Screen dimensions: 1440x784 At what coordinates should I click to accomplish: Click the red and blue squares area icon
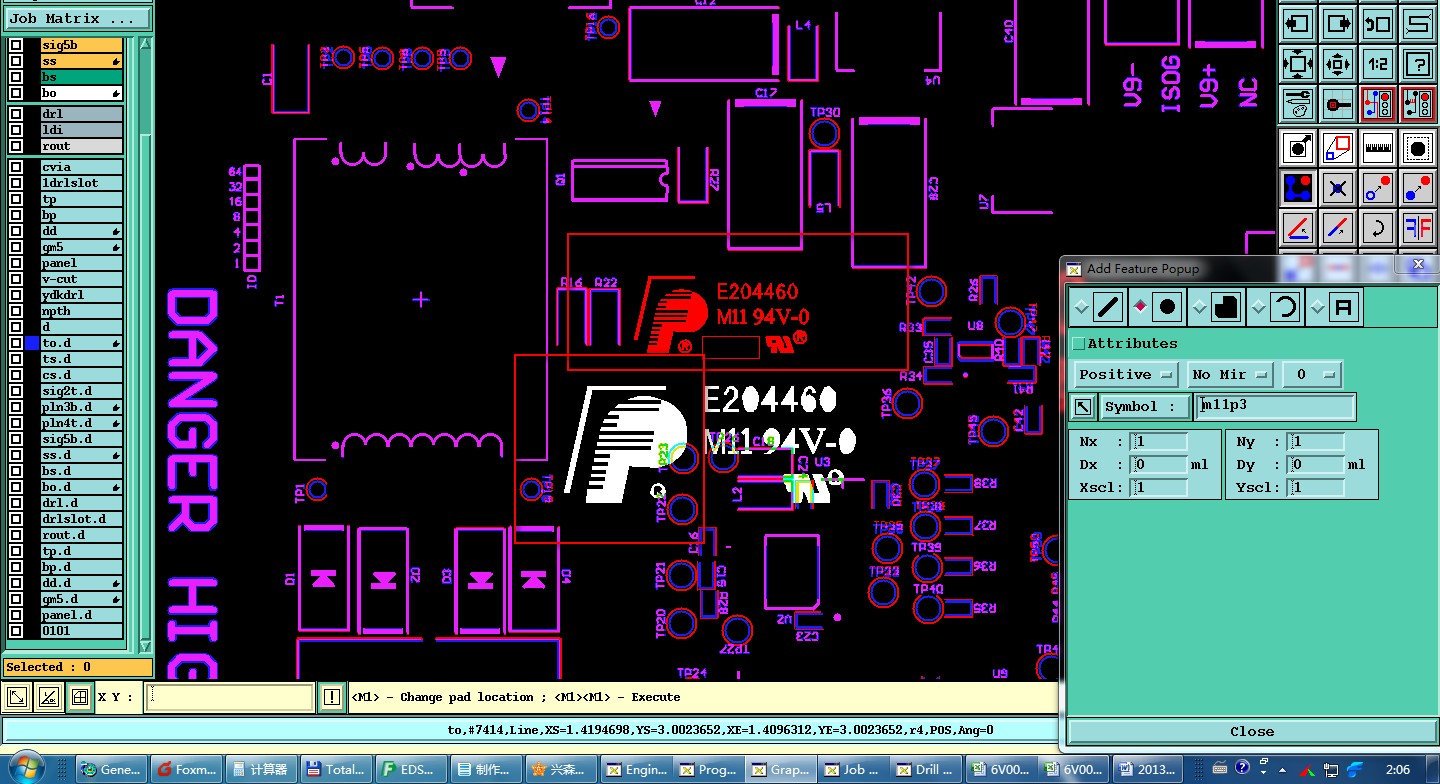[1337, 148]
